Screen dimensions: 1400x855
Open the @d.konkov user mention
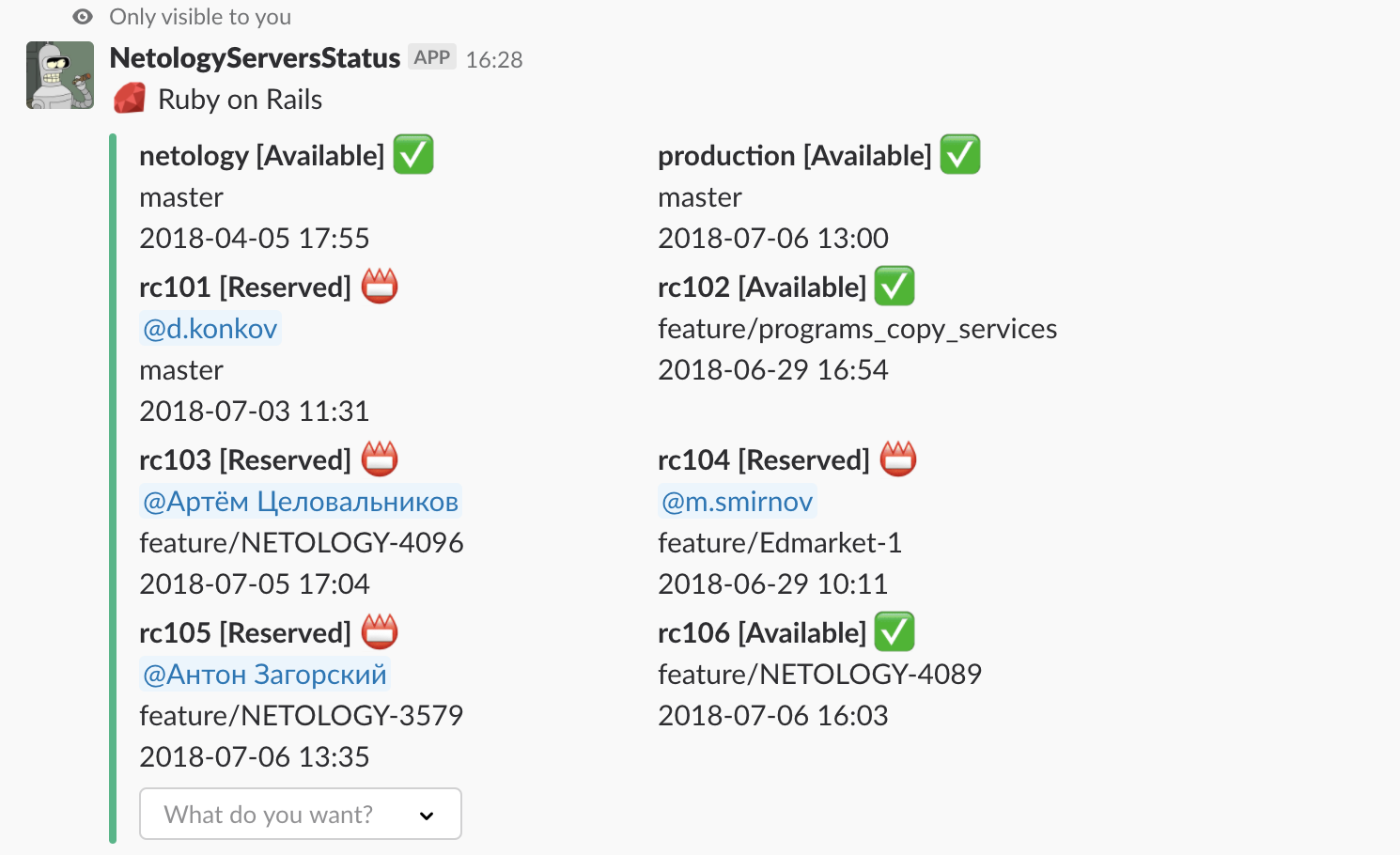(x=210, y=328)
